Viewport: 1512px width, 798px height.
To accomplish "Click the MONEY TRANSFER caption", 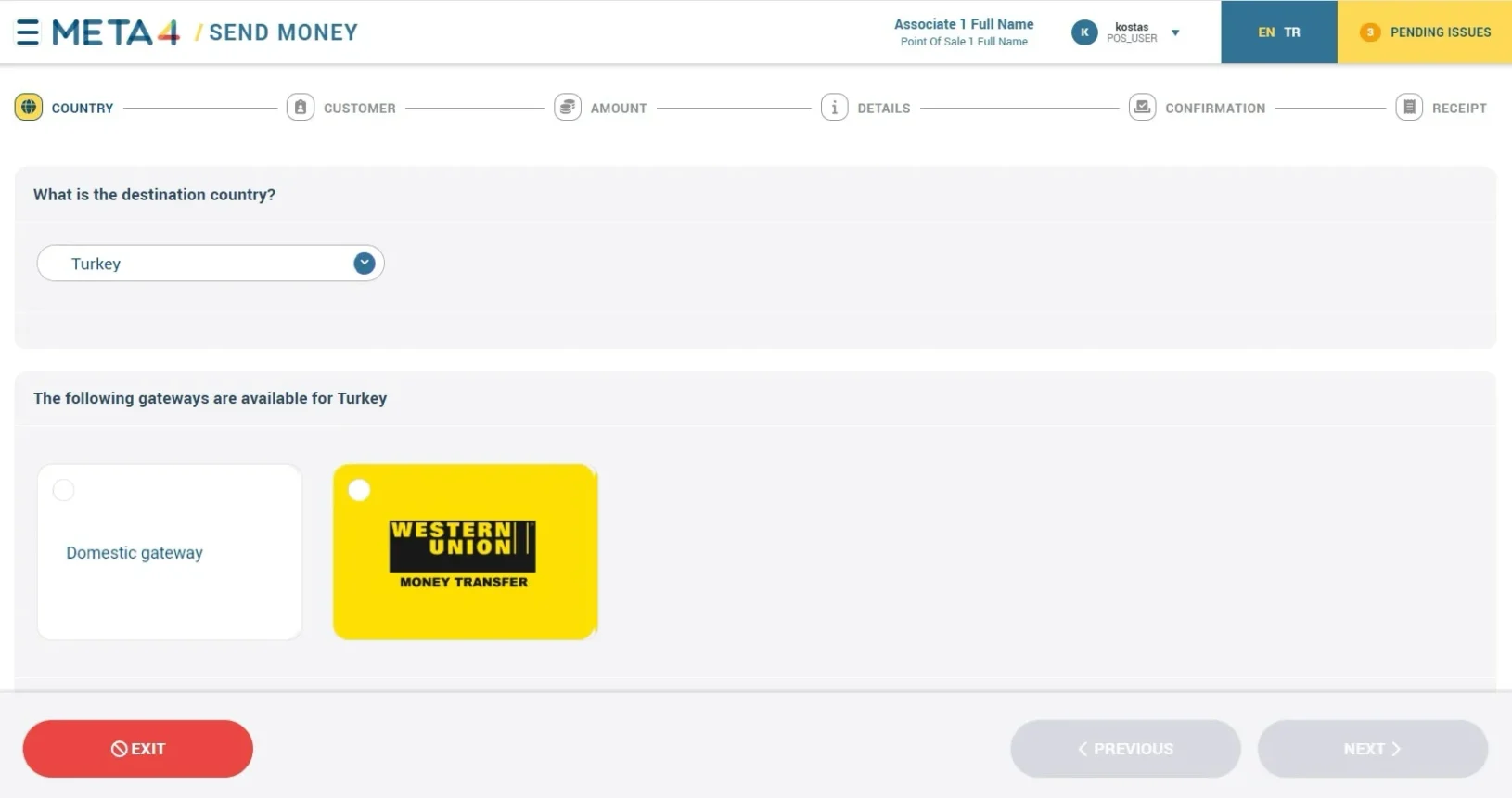I will coord(464,582).
